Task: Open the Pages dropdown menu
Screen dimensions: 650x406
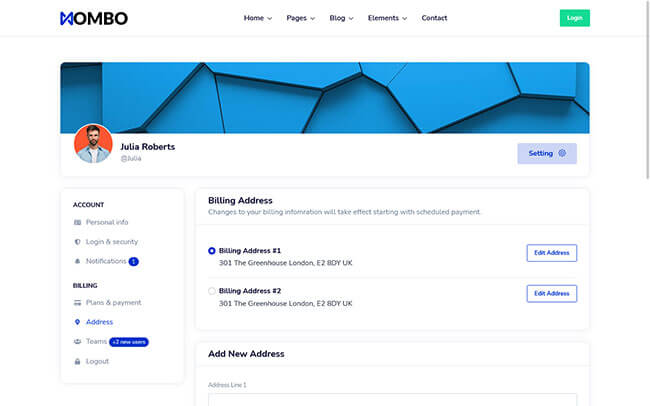Action: (x=300, y=18)
